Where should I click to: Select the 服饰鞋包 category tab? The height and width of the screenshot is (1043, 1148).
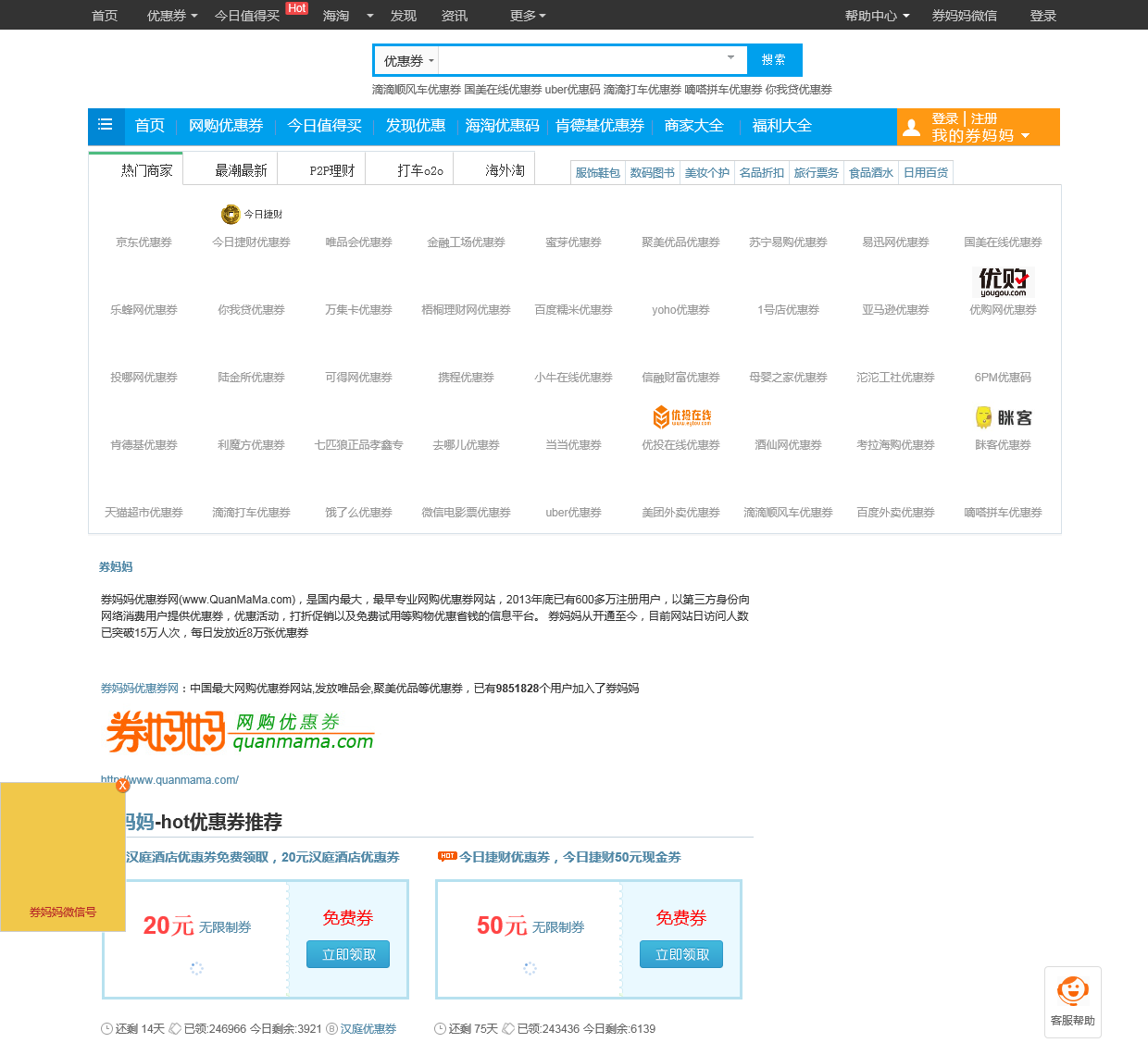point(597,173)
